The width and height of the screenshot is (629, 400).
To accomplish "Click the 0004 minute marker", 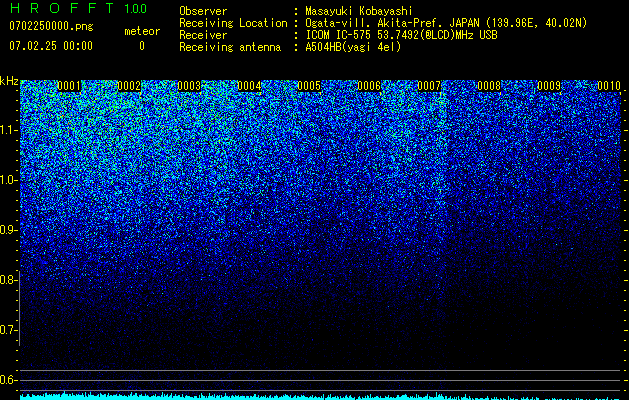I will point(249,86).
